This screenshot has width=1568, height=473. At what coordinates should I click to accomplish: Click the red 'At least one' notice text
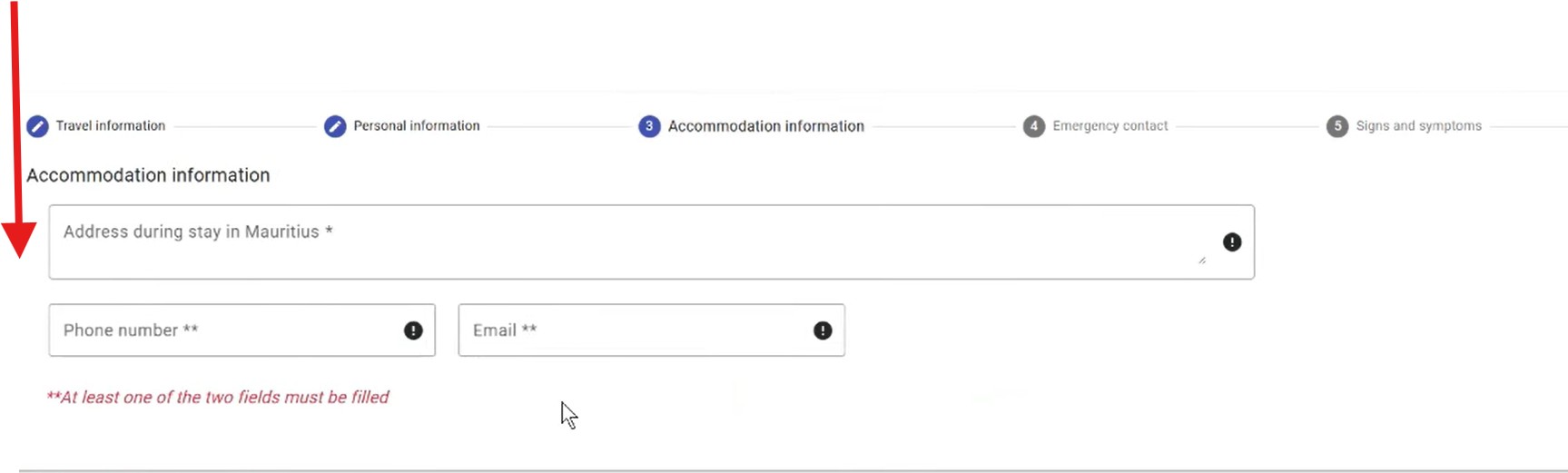(218, 398)
